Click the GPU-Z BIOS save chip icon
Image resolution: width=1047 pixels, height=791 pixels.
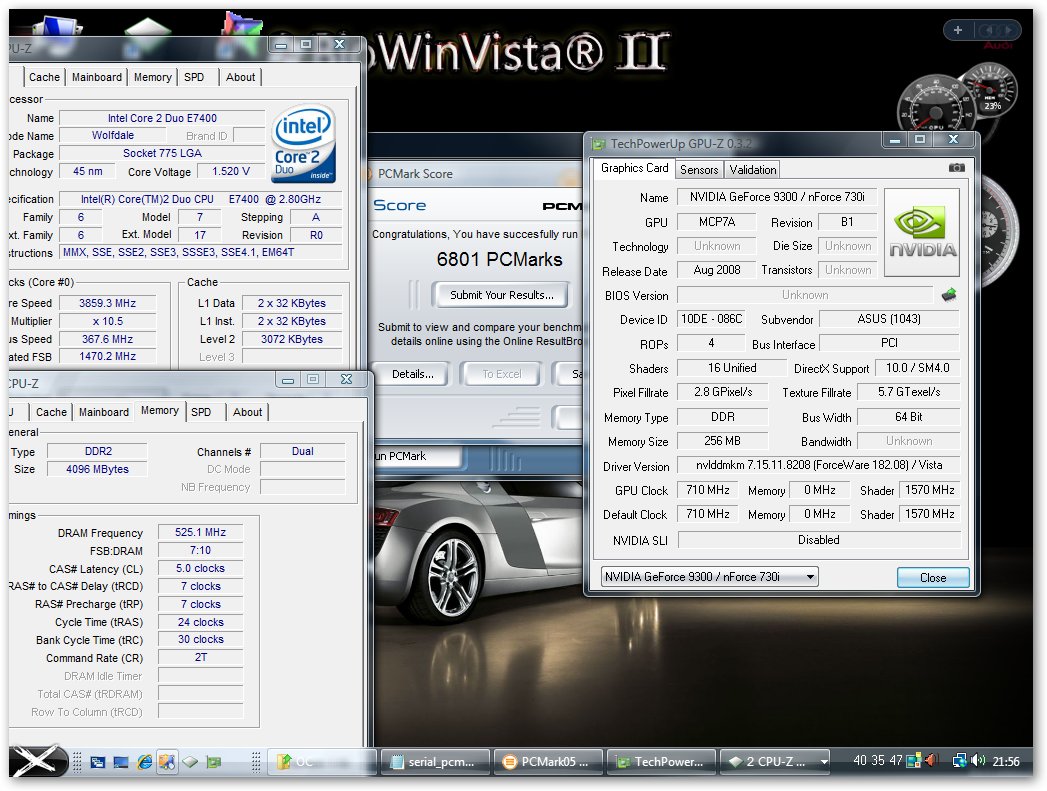[949, 294]
